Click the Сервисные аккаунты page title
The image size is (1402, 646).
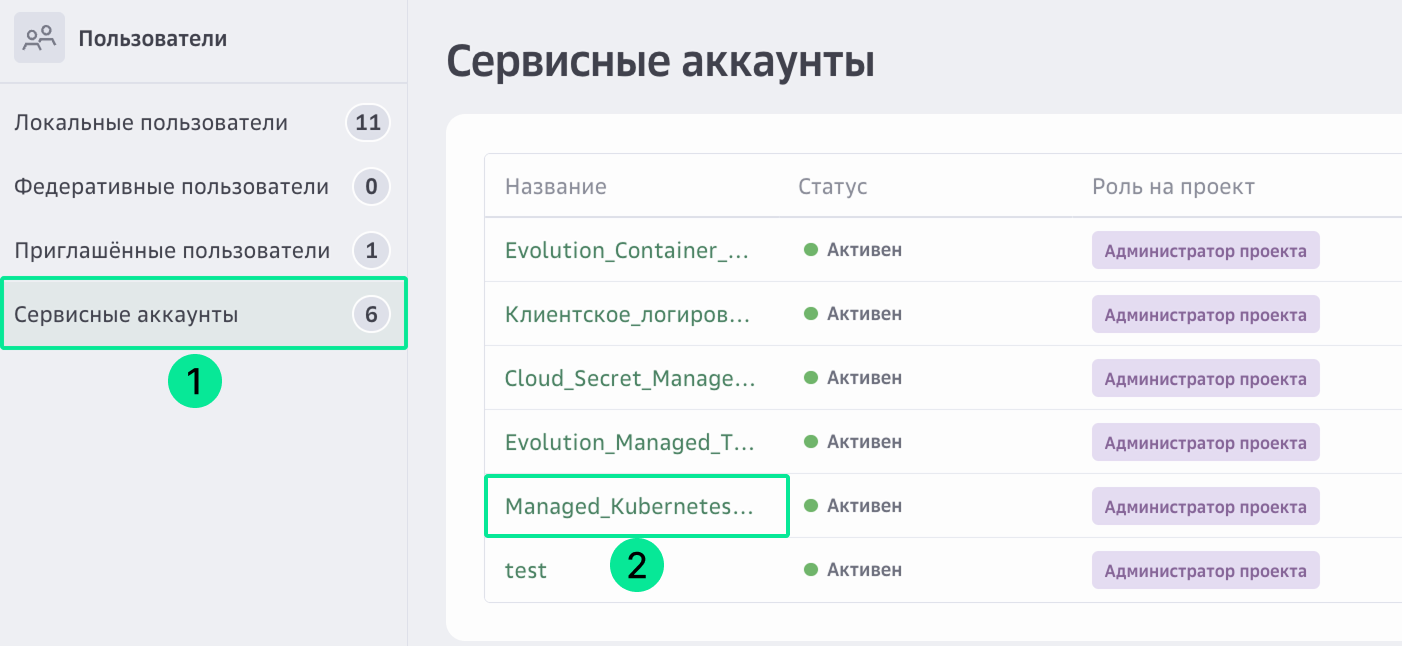(x=661, y=61)
